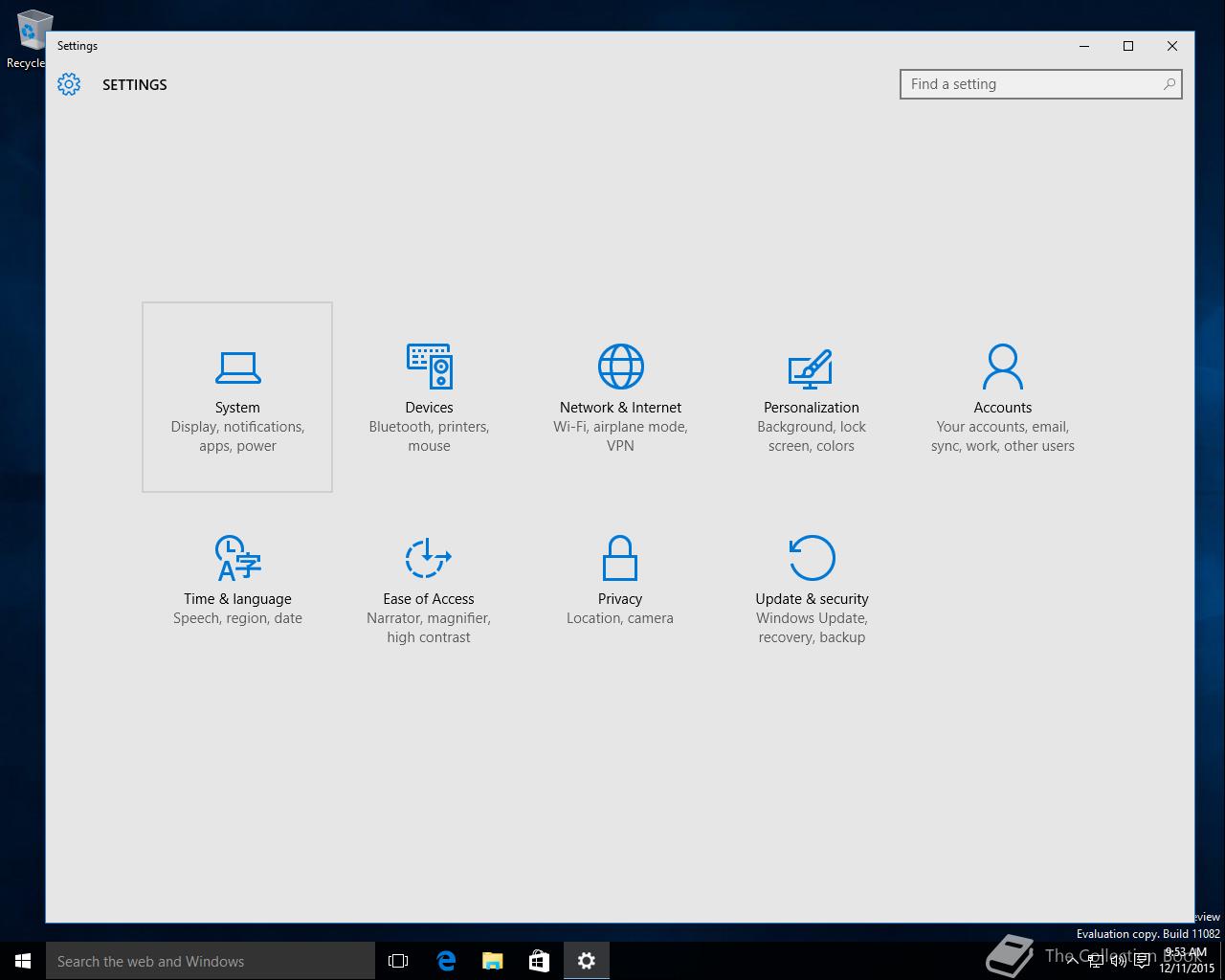The height and width of the screenshot is (980, 1225).
Task: Launch Microsoft Edge from the taskbar
Action: [x=446, y=961]
